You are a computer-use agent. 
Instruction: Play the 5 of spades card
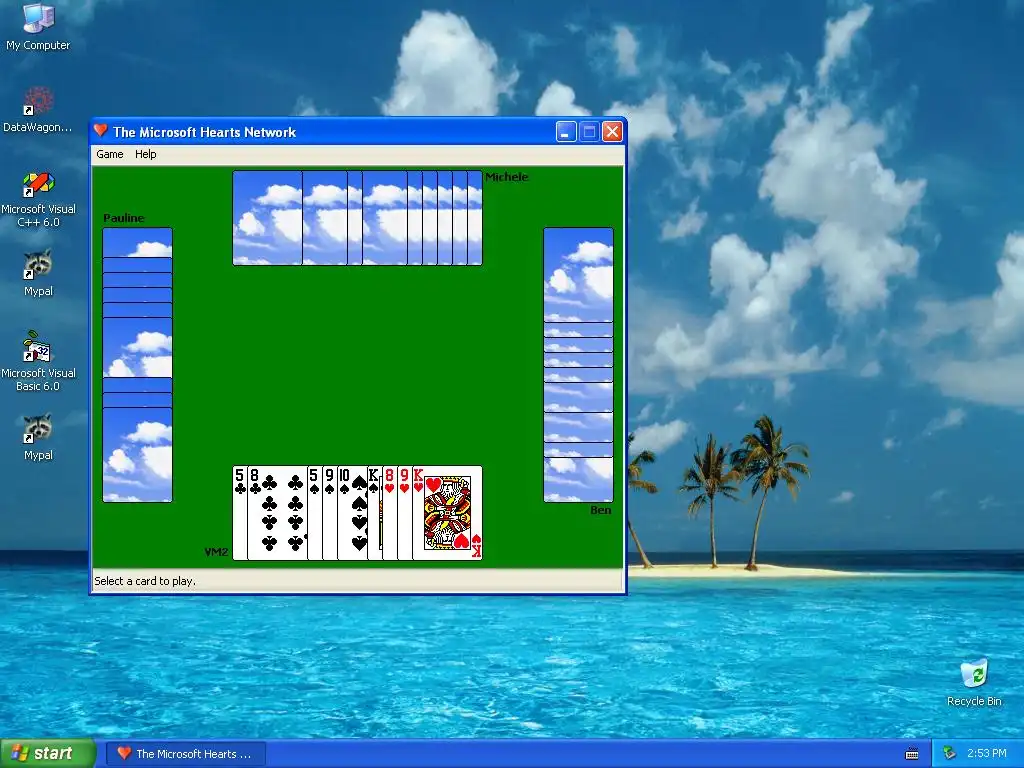click(315, 513)
